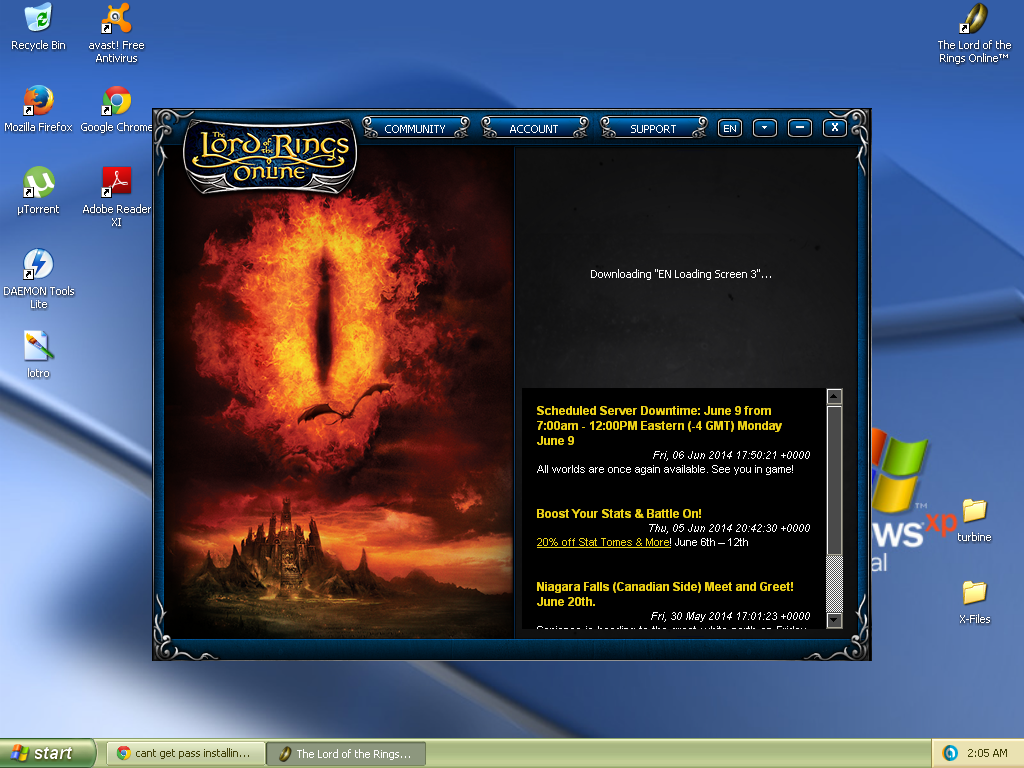Click the 2:05 AM system clock
The height and width of the screenshot is (768, 1024).
(987, 753)
